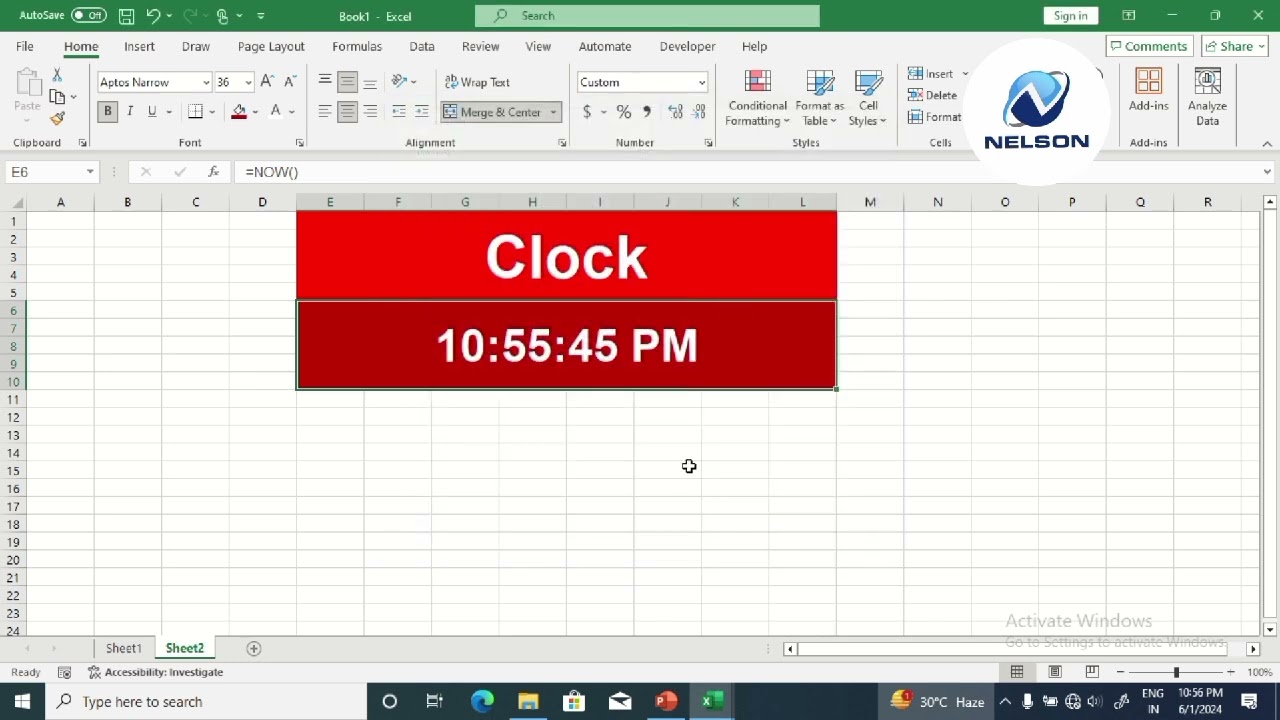This screenshot has height=720, width=1280.
Task: Open Conditional Formatting menu
Action: [x=757, y=97]
